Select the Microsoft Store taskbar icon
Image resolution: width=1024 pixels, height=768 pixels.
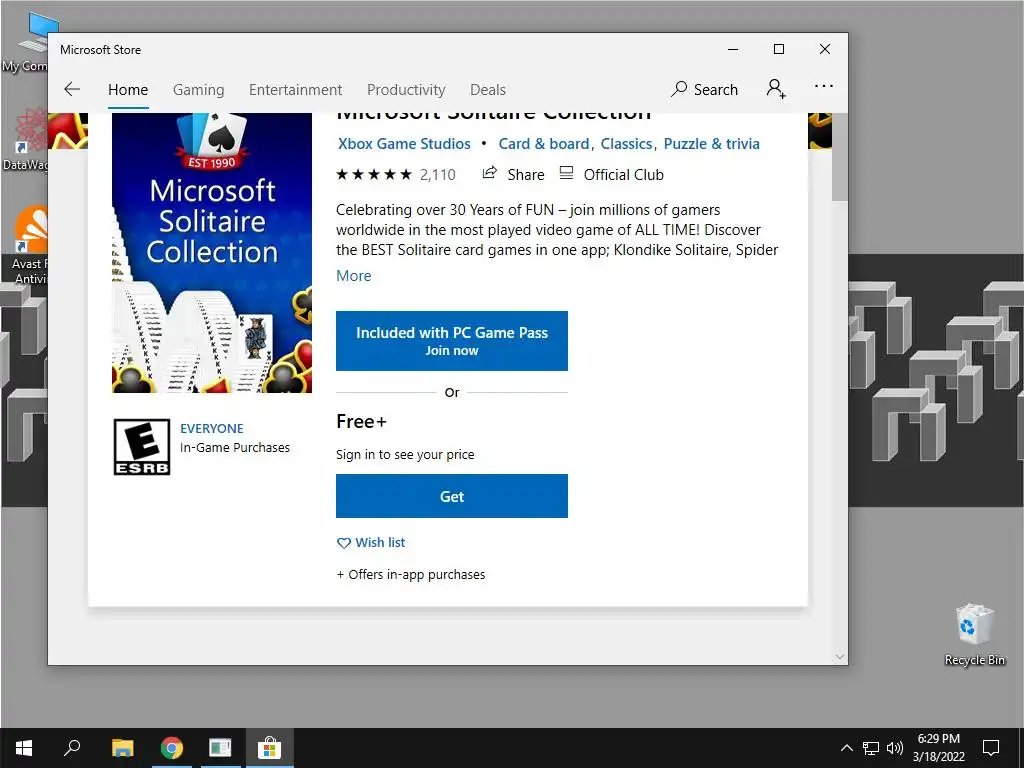click(269, 748)
